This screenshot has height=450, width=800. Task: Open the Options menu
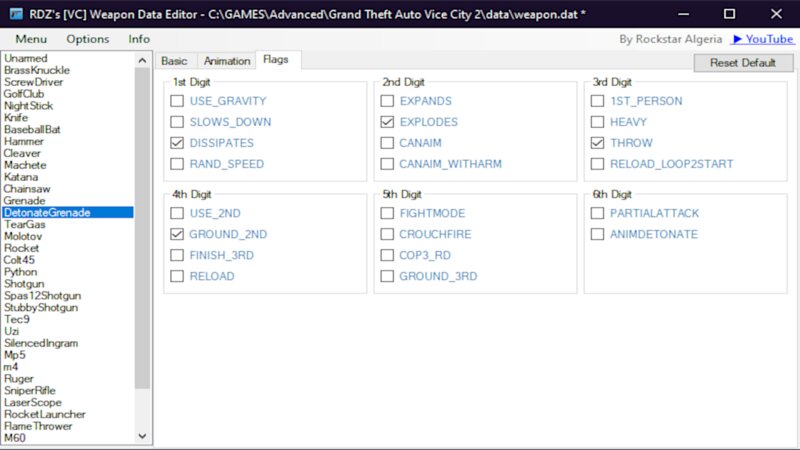point(88,39)
